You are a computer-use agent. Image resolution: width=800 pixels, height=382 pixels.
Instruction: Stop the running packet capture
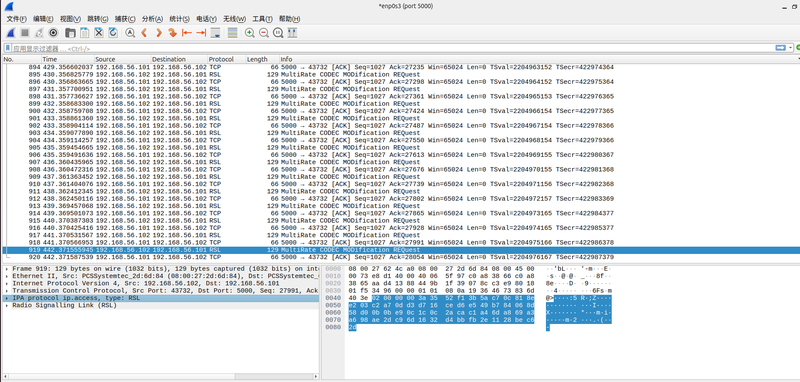pyautogui.click(x=25, y=33)
